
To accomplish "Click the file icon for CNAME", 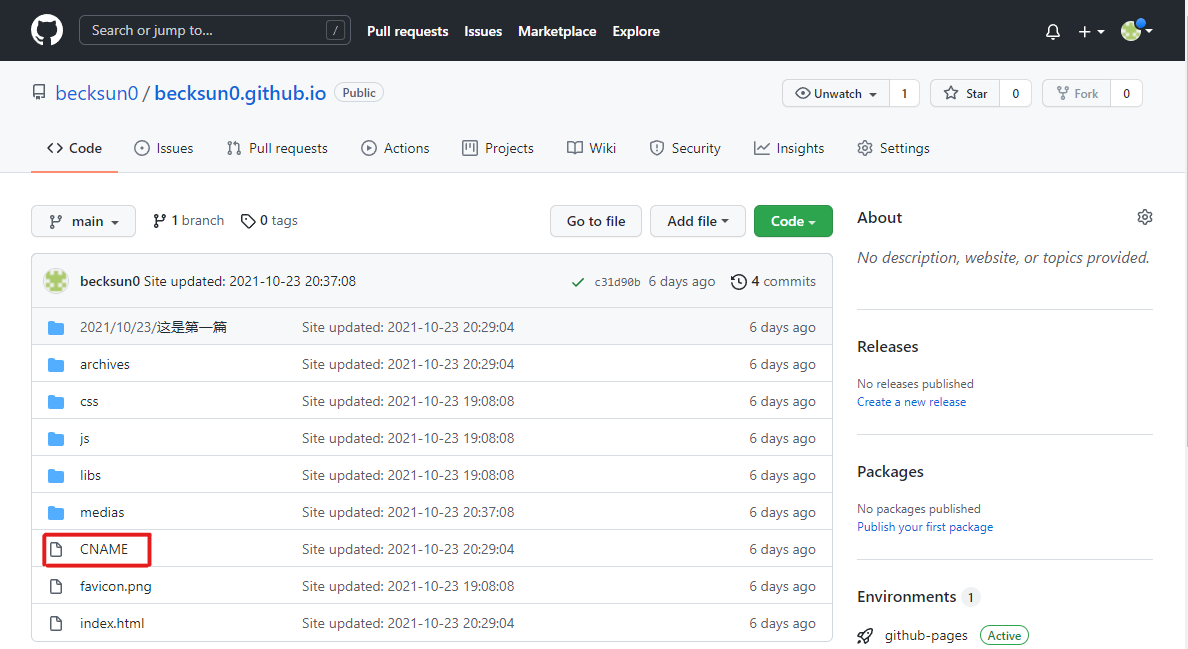I will coord(56,549).
